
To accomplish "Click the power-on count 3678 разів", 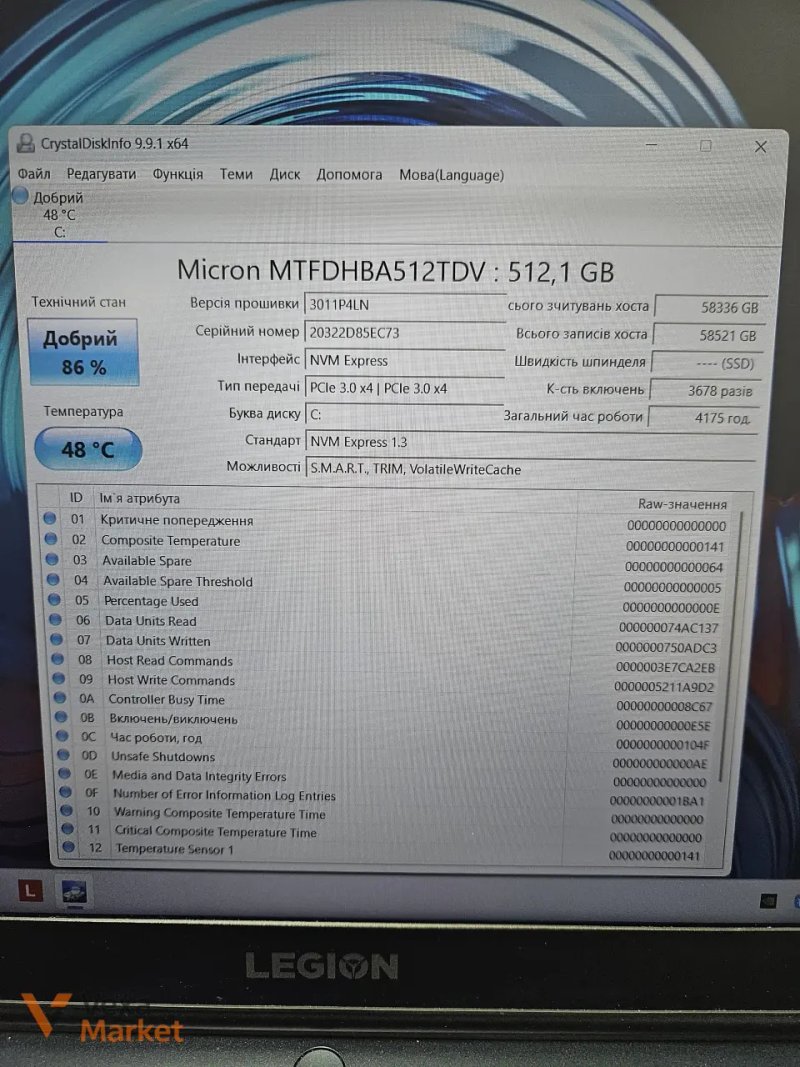I will (703, 391).
